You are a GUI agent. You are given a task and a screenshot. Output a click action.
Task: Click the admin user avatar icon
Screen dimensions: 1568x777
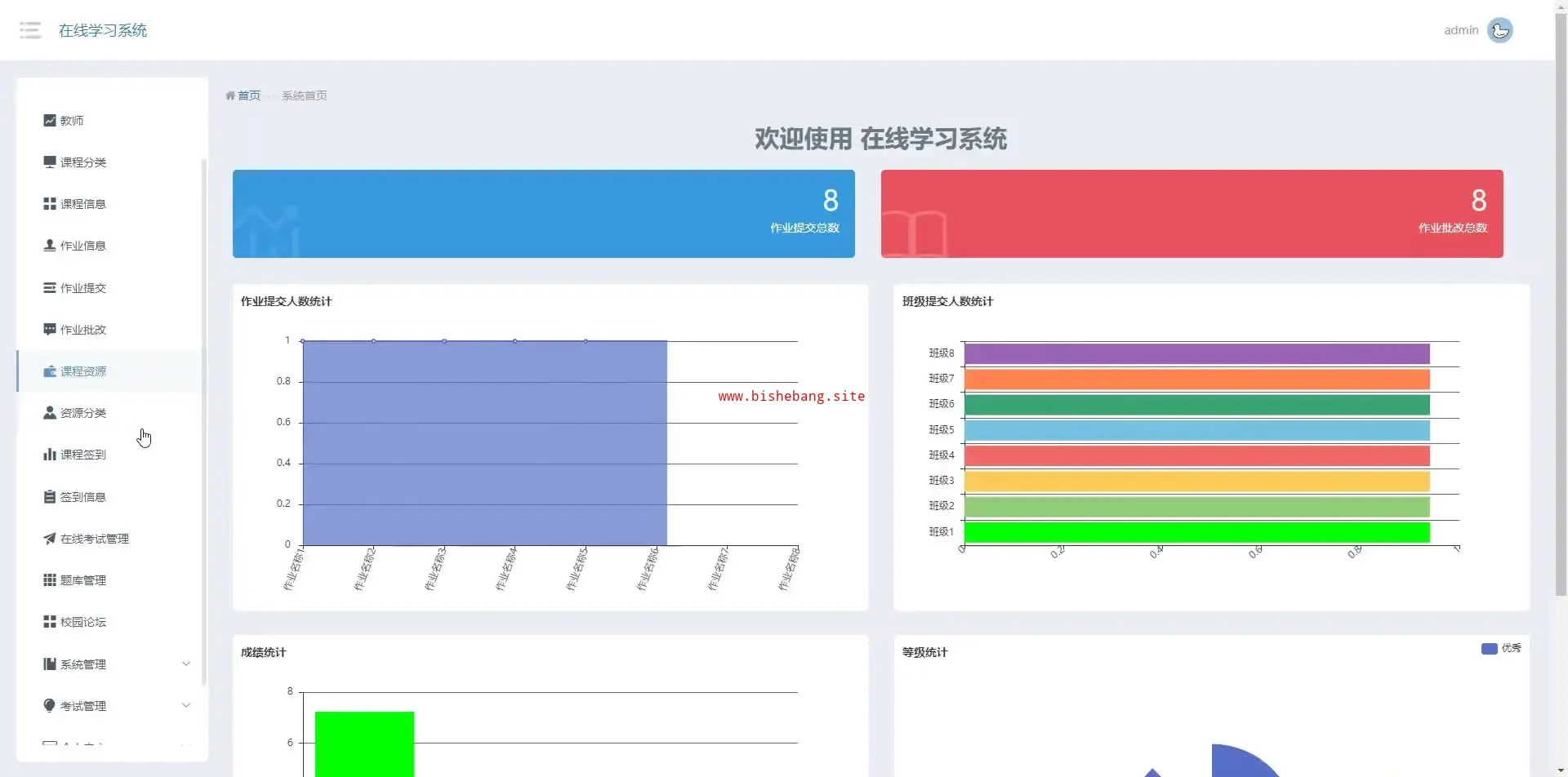tap(1499, 30)
